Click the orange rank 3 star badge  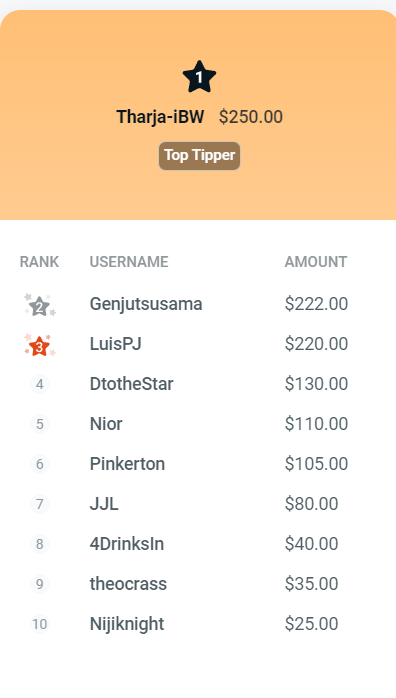(40, 346)
